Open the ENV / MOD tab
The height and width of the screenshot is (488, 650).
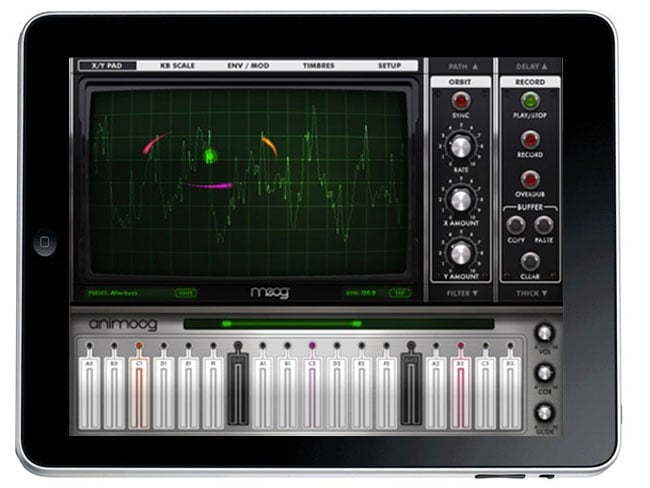coord(248,66)
